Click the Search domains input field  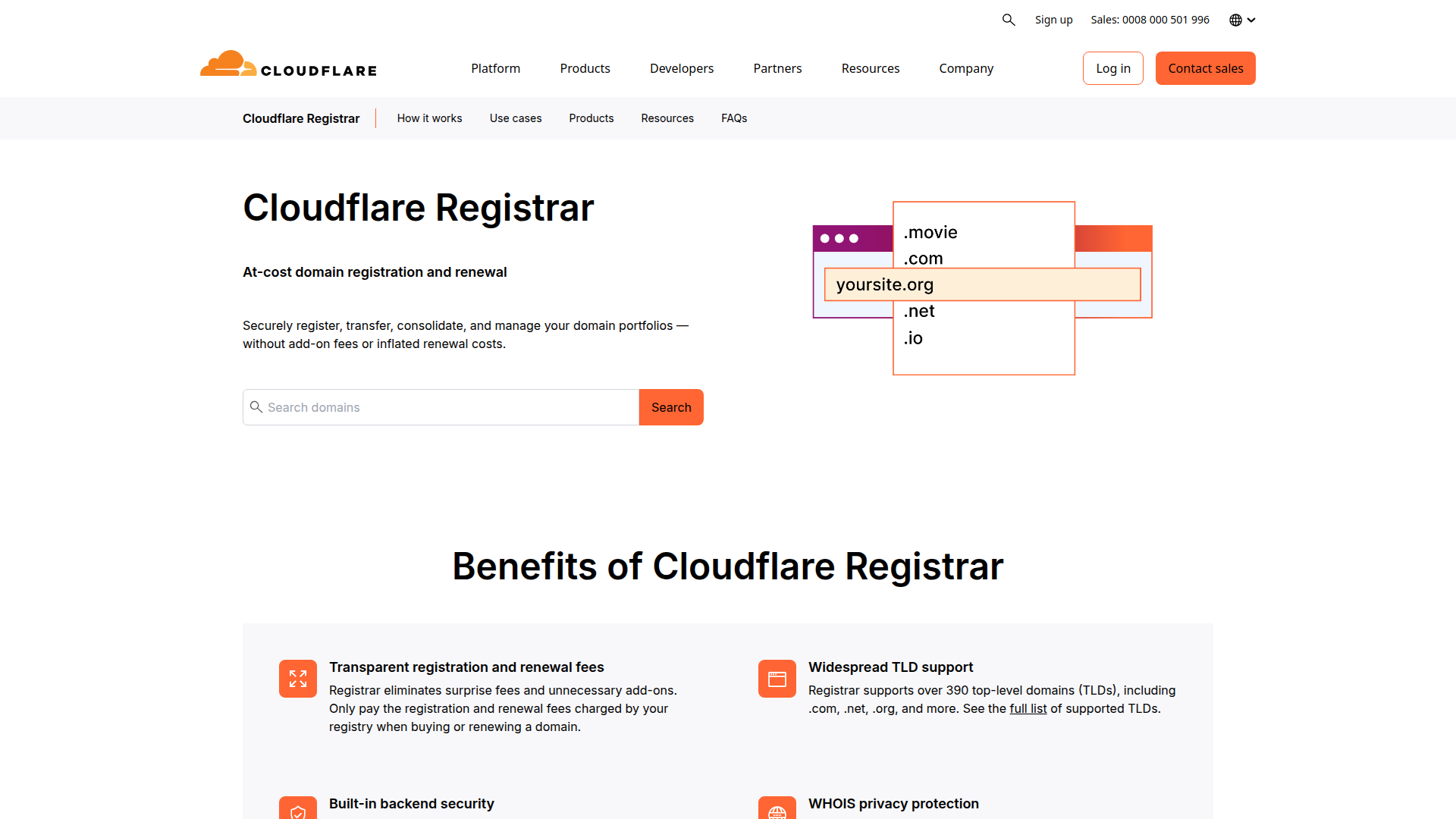coord(441,407)
